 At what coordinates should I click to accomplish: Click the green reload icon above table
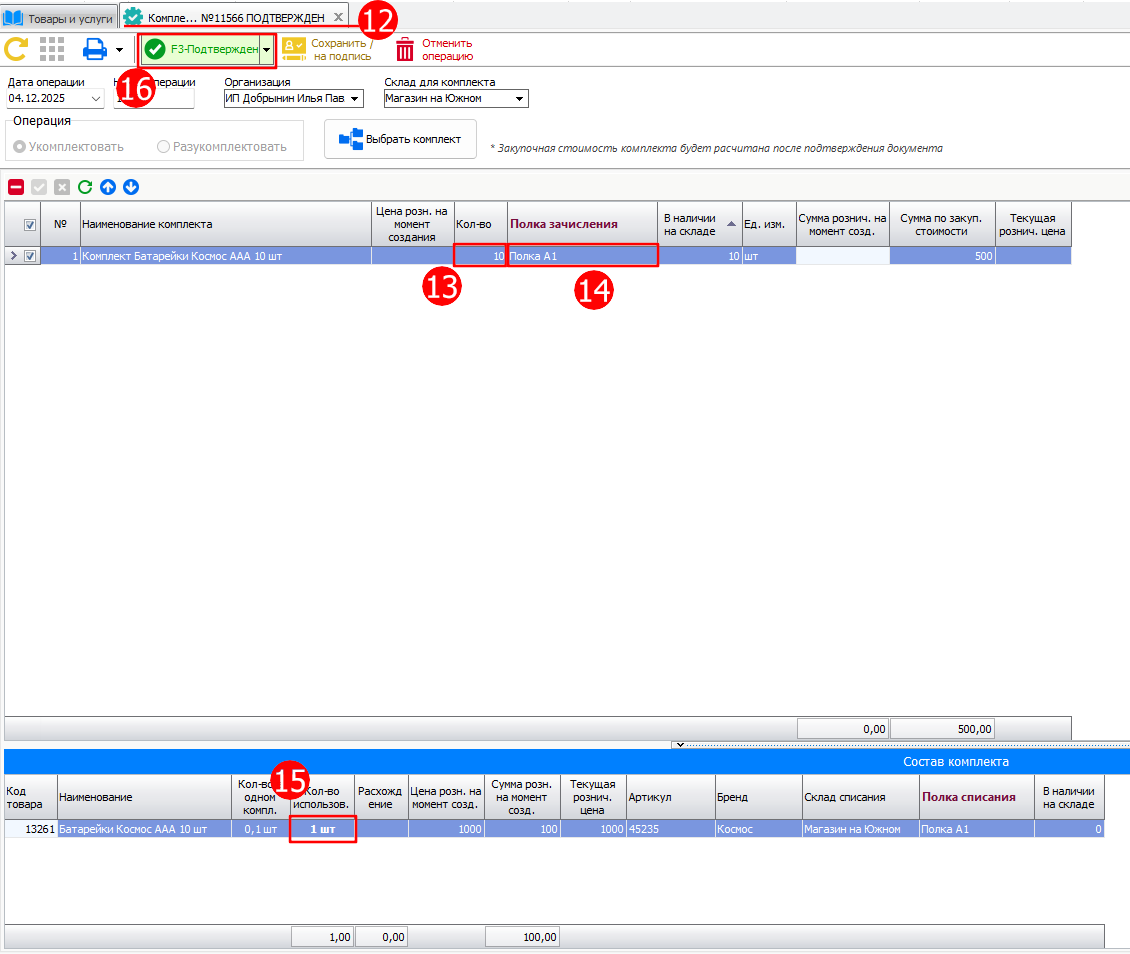click(x=85, y=187)
